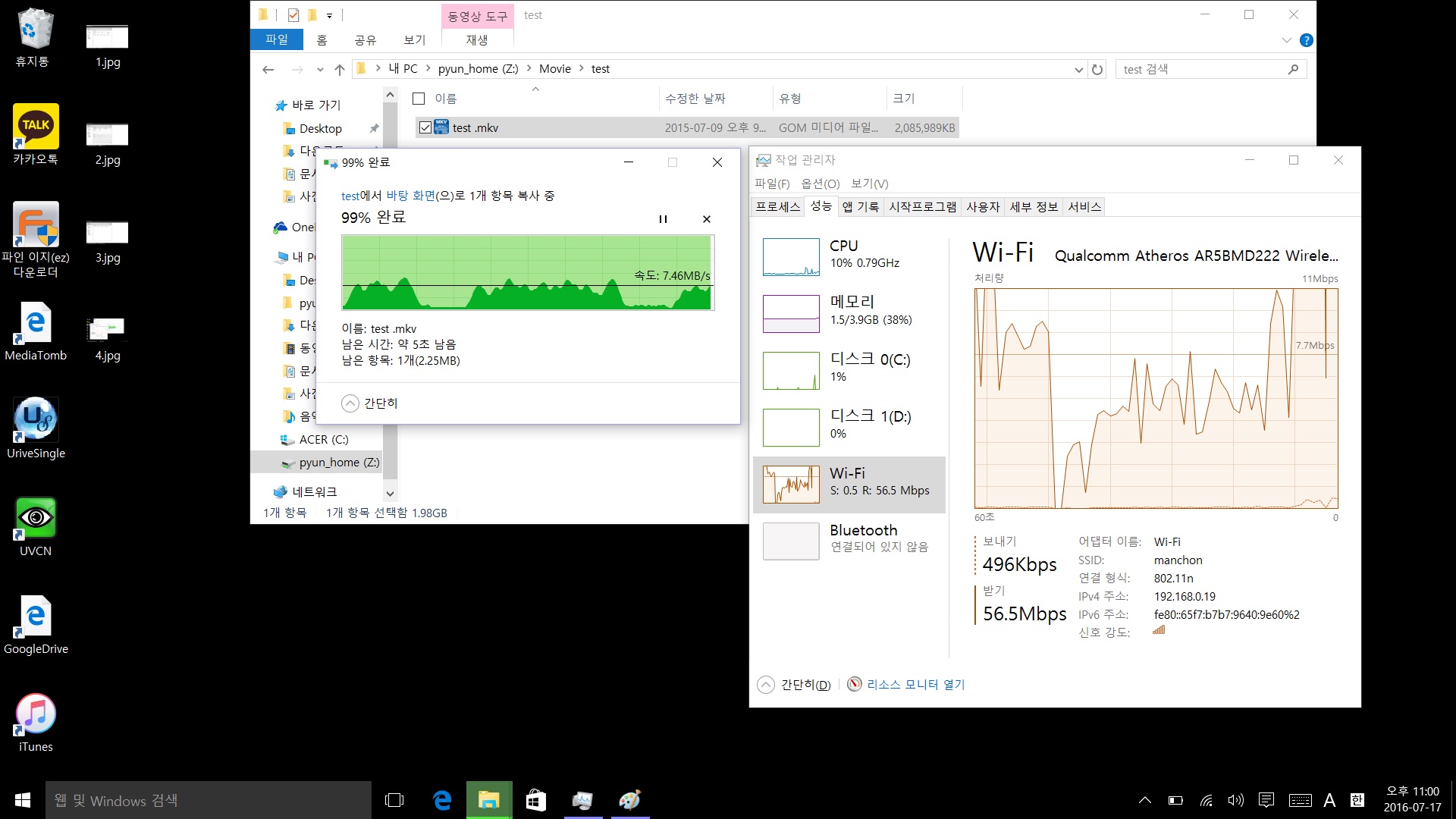Refresh the Explorer address bar location
The width and height of the screenshot is (1456, 819).
coord(1097,70)
